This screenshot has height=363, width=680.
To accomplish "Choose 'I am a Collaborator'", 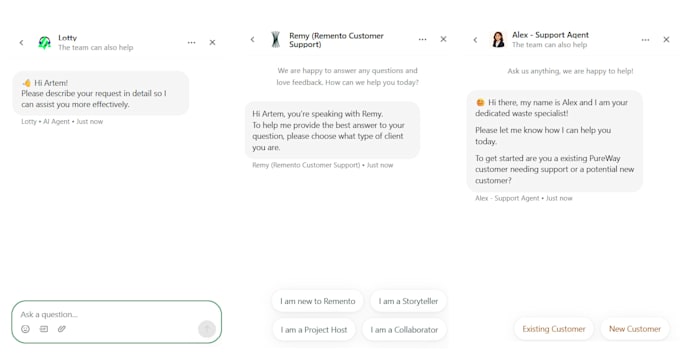I will tap(404, 330).
